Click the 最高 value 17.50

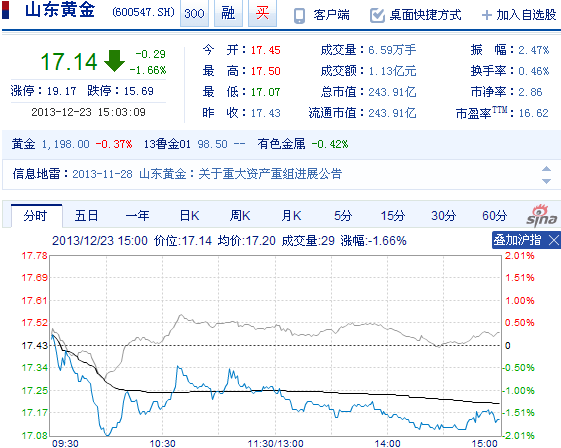pos(265,71)
